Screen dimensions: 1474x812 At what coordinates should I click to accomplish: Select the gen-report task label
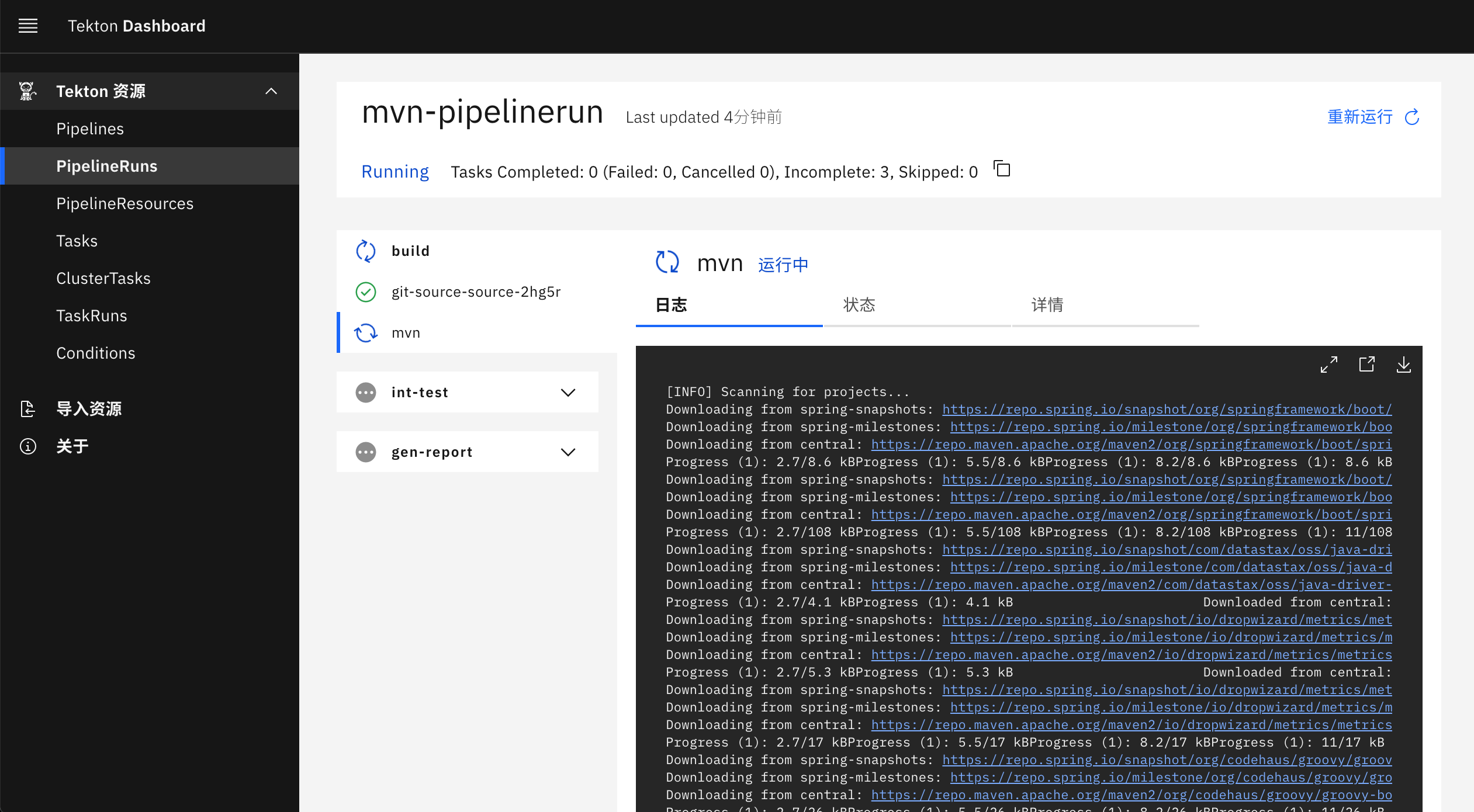[432, 452]
